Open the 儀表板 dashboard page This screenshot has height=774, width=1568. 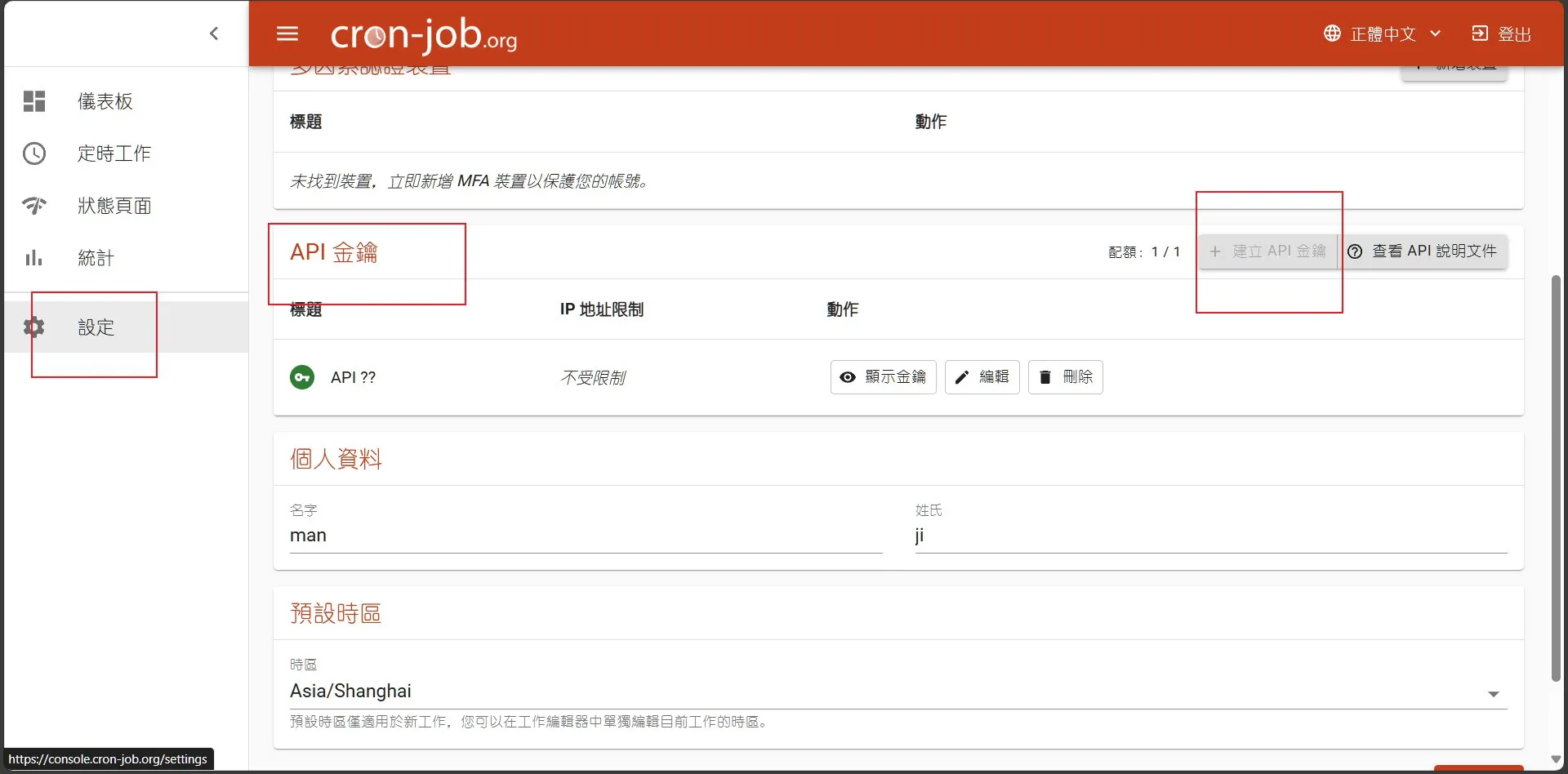pyautogui.click(x=105, y=101)
